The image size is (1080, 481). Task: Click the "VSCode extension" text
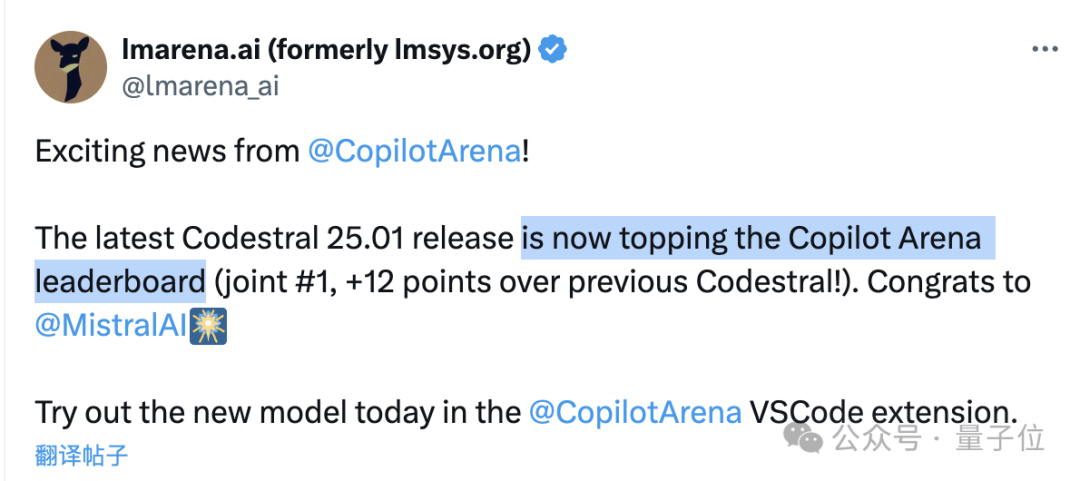[880, 412]
